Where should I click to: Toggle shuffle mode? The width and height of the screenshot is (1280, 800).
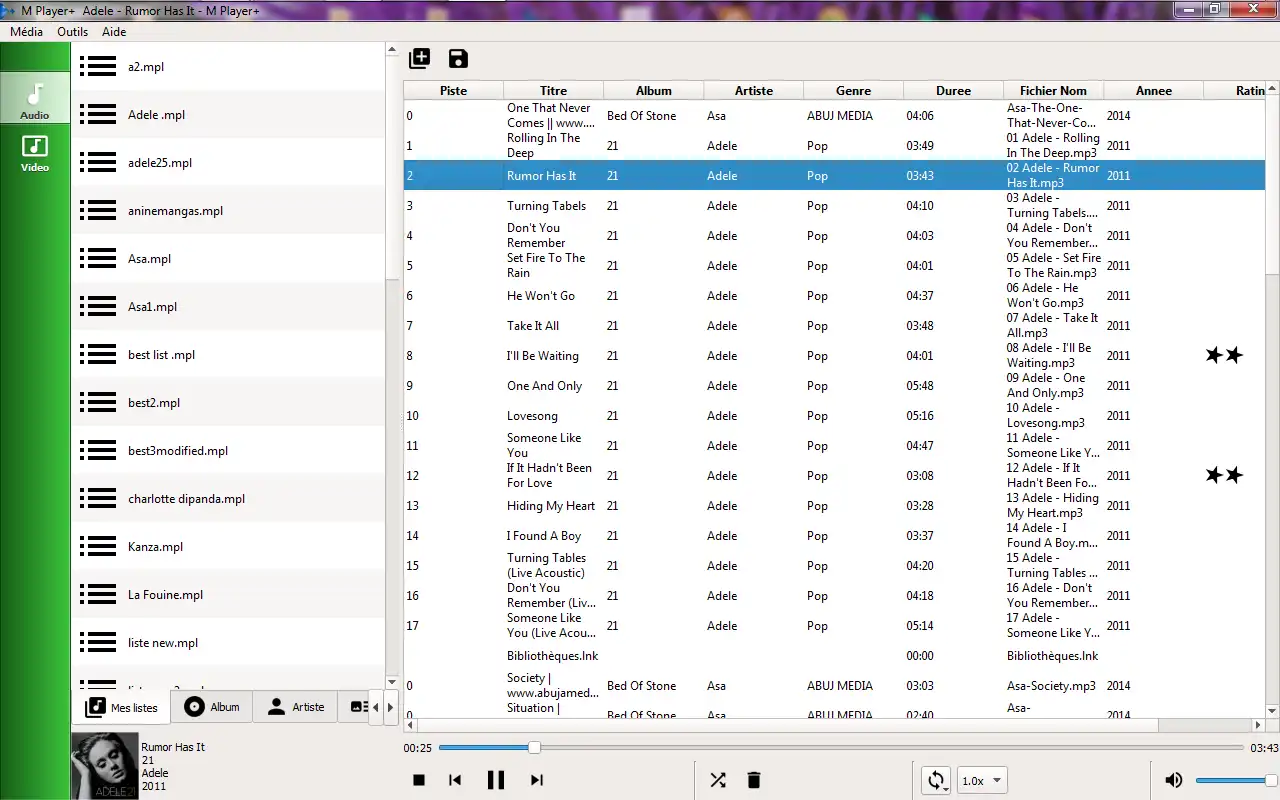718,780
